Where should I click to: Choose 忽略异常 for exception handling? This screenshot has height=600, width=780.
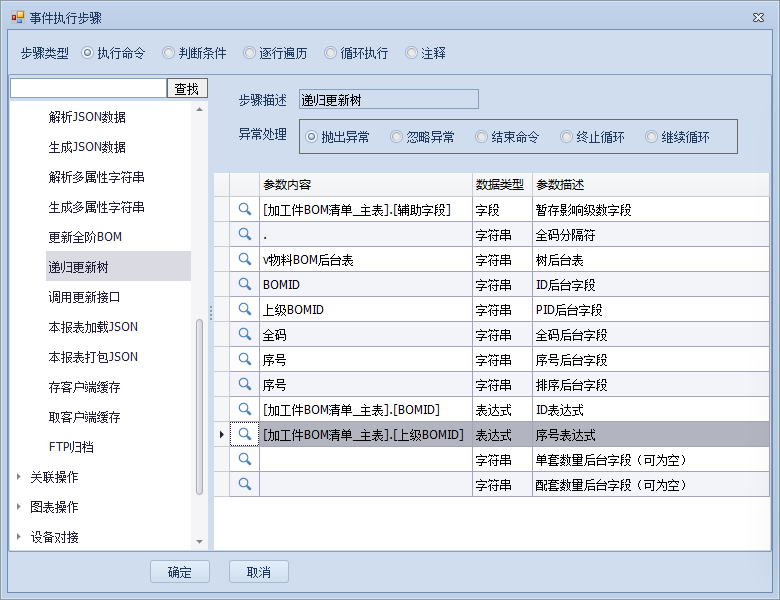tap(397, 137)
